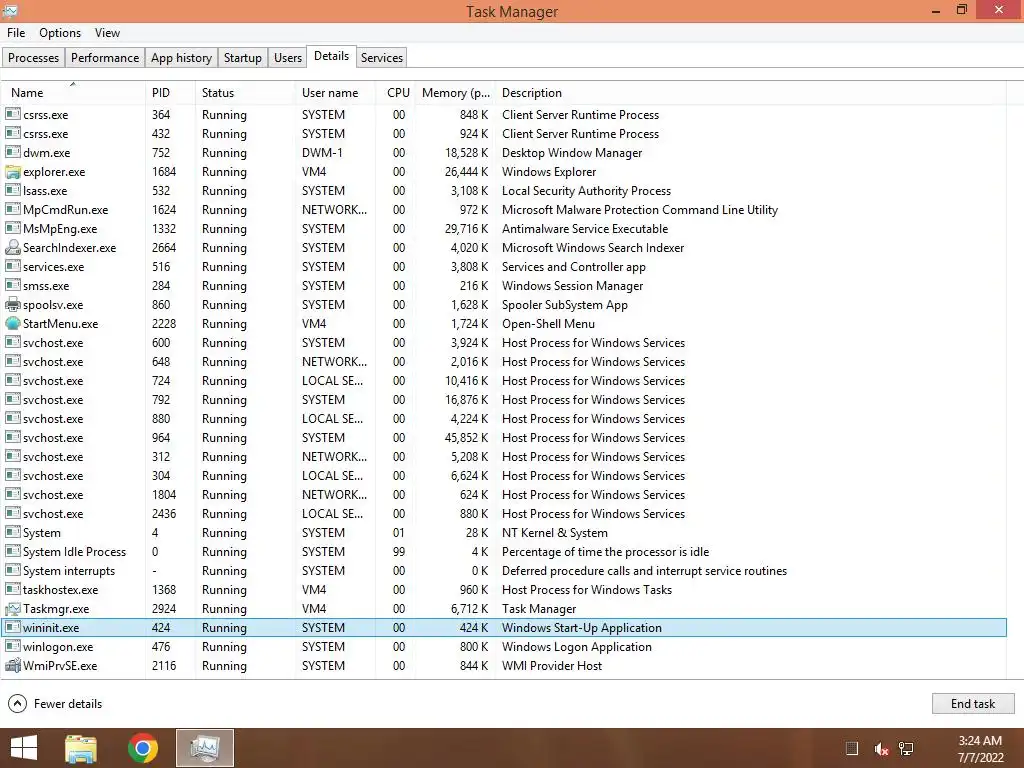Click the spoolsv.exe printer icon
The width and height of the screenshot is (1024, 768).
click(12, 304)
